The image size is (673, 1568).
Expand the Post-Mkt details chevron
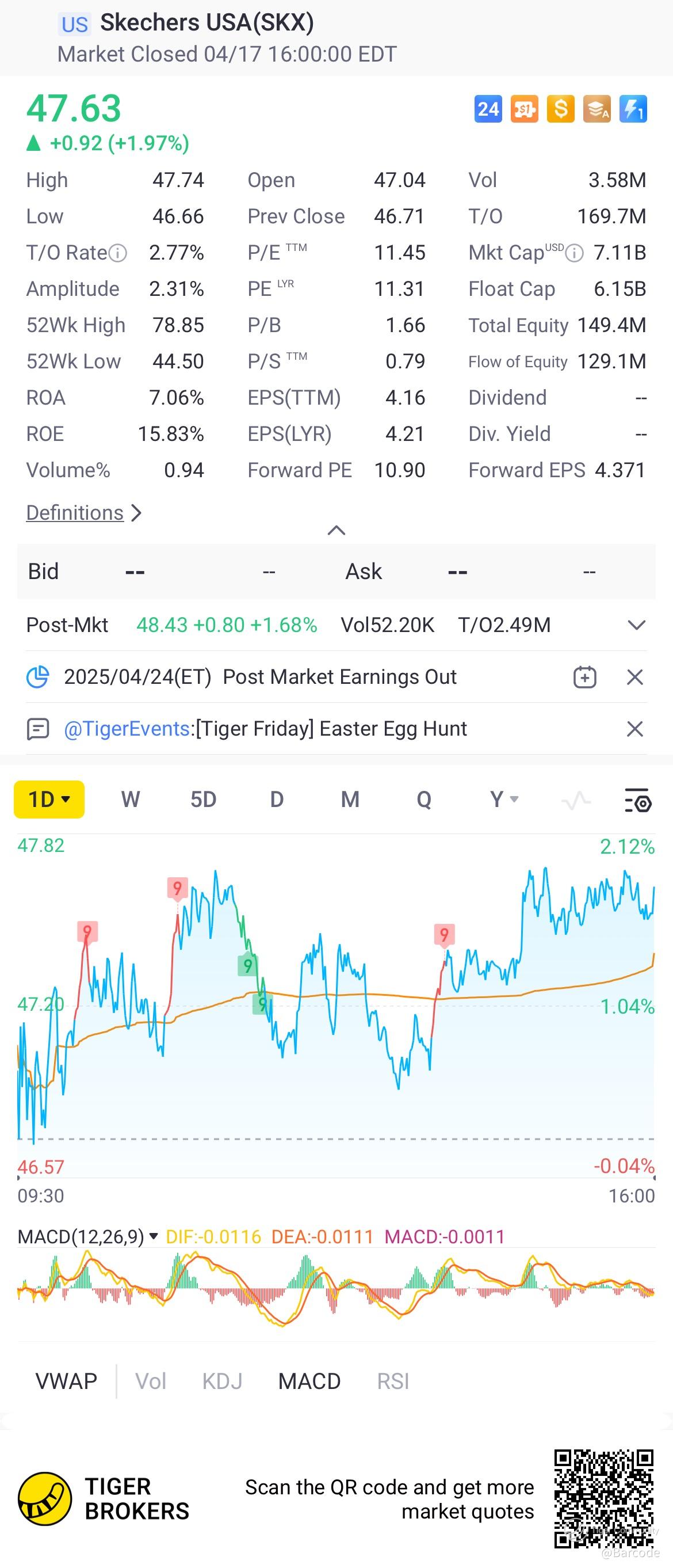[x=636, y=625]
